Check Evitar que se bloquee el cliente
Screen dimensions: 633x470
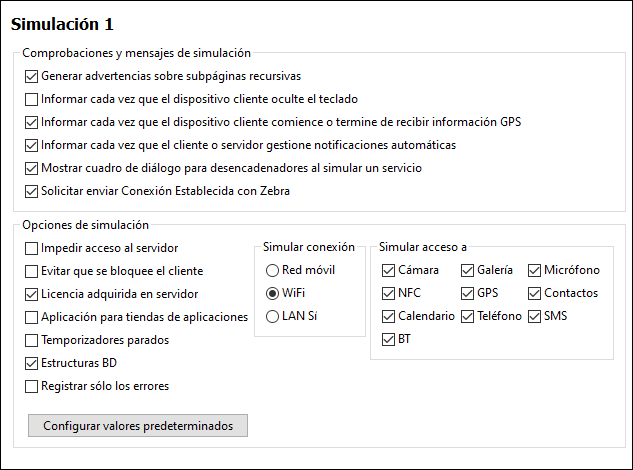tap(32, 271)
